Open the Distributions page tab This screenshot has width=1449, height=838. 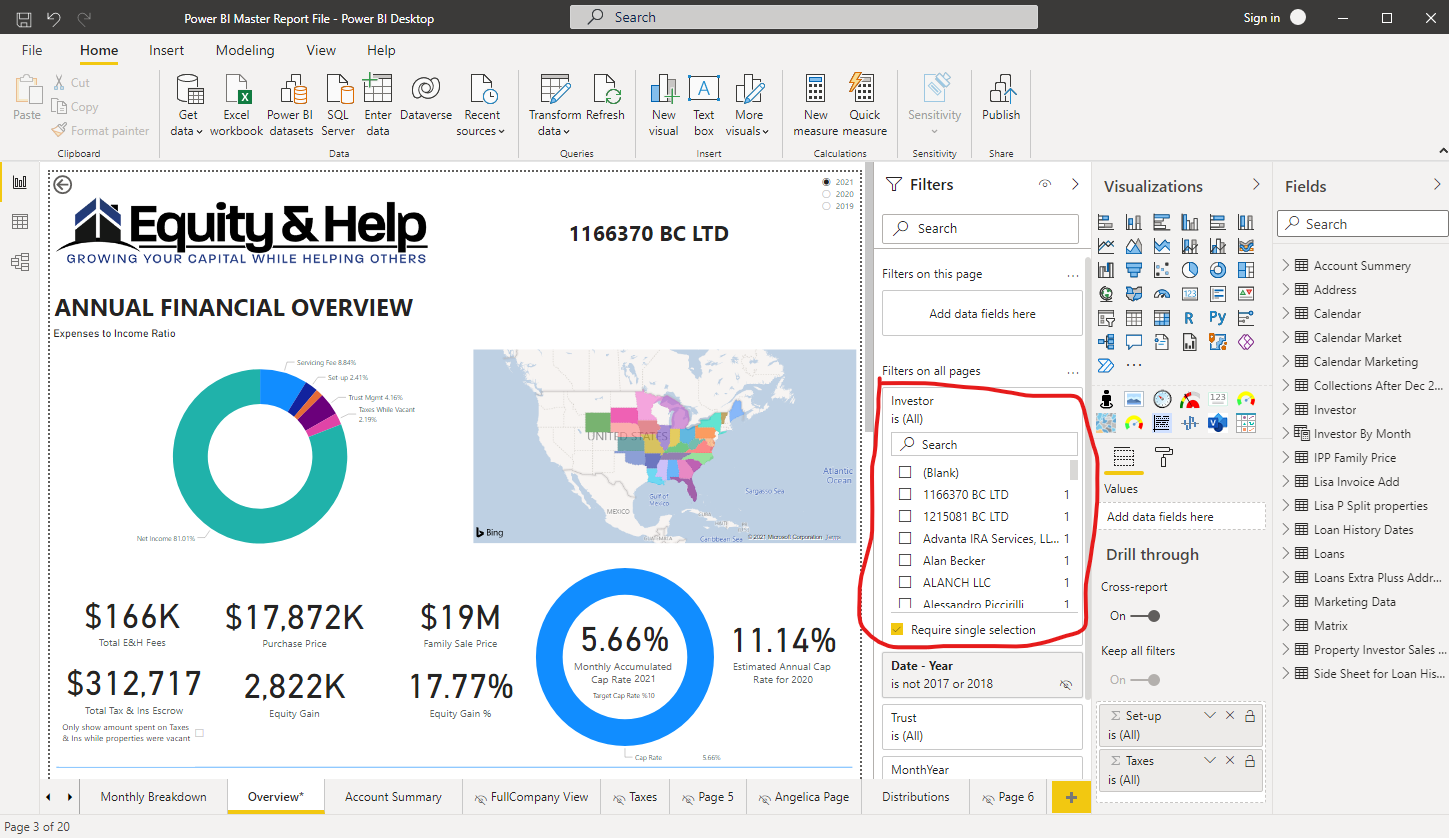tap(915, 797)
